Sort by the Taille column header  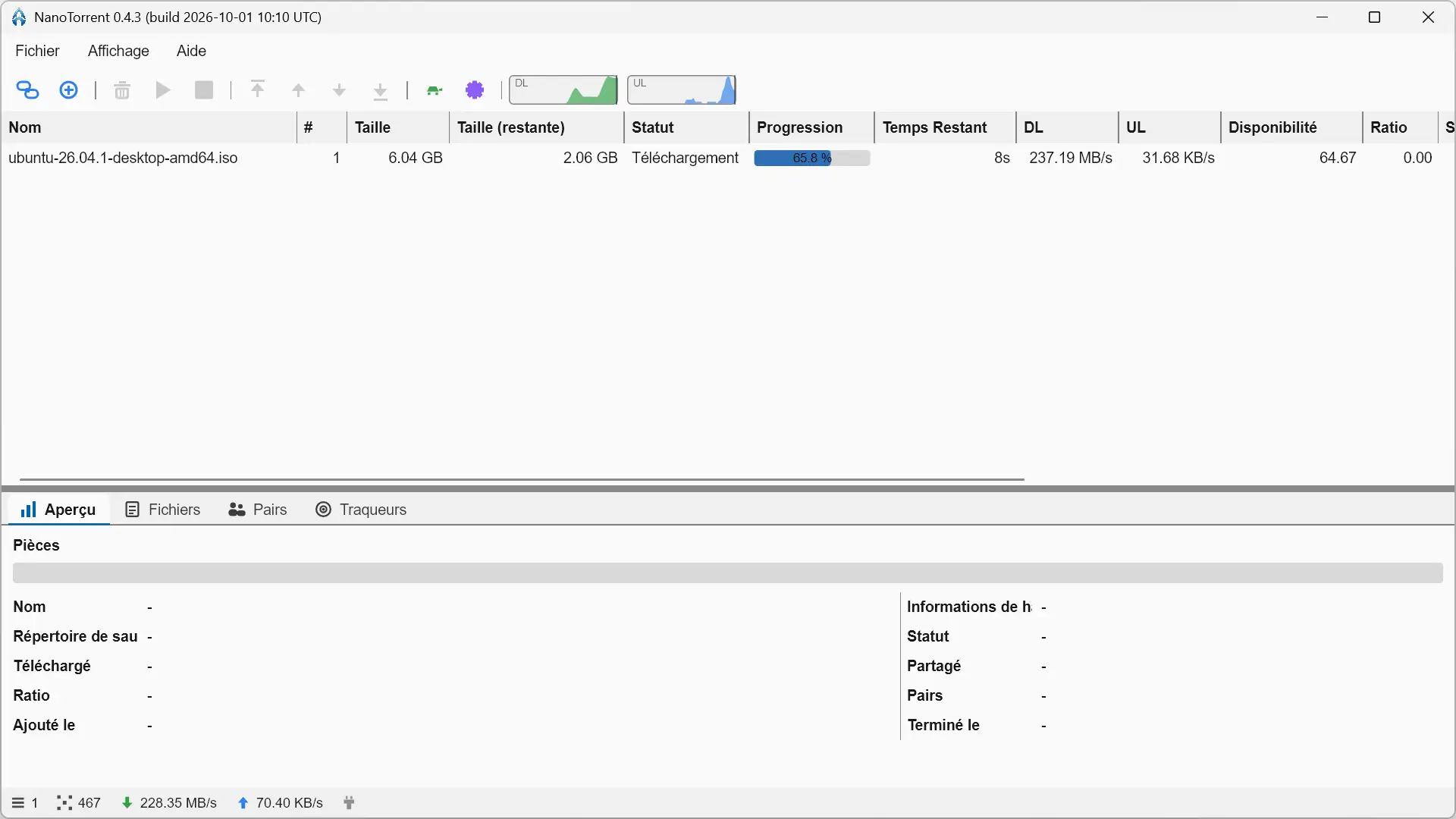(x=398, y=127)
